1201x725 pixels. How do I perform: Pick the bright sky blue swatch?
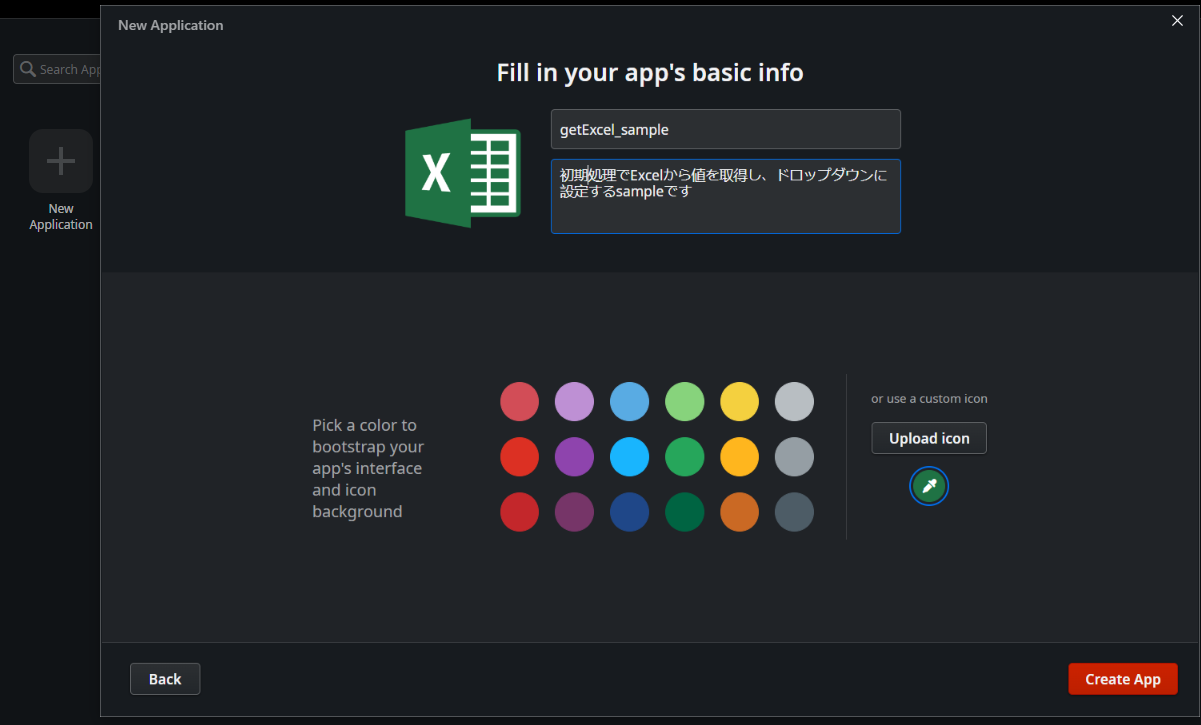click(x=630, y=457)
